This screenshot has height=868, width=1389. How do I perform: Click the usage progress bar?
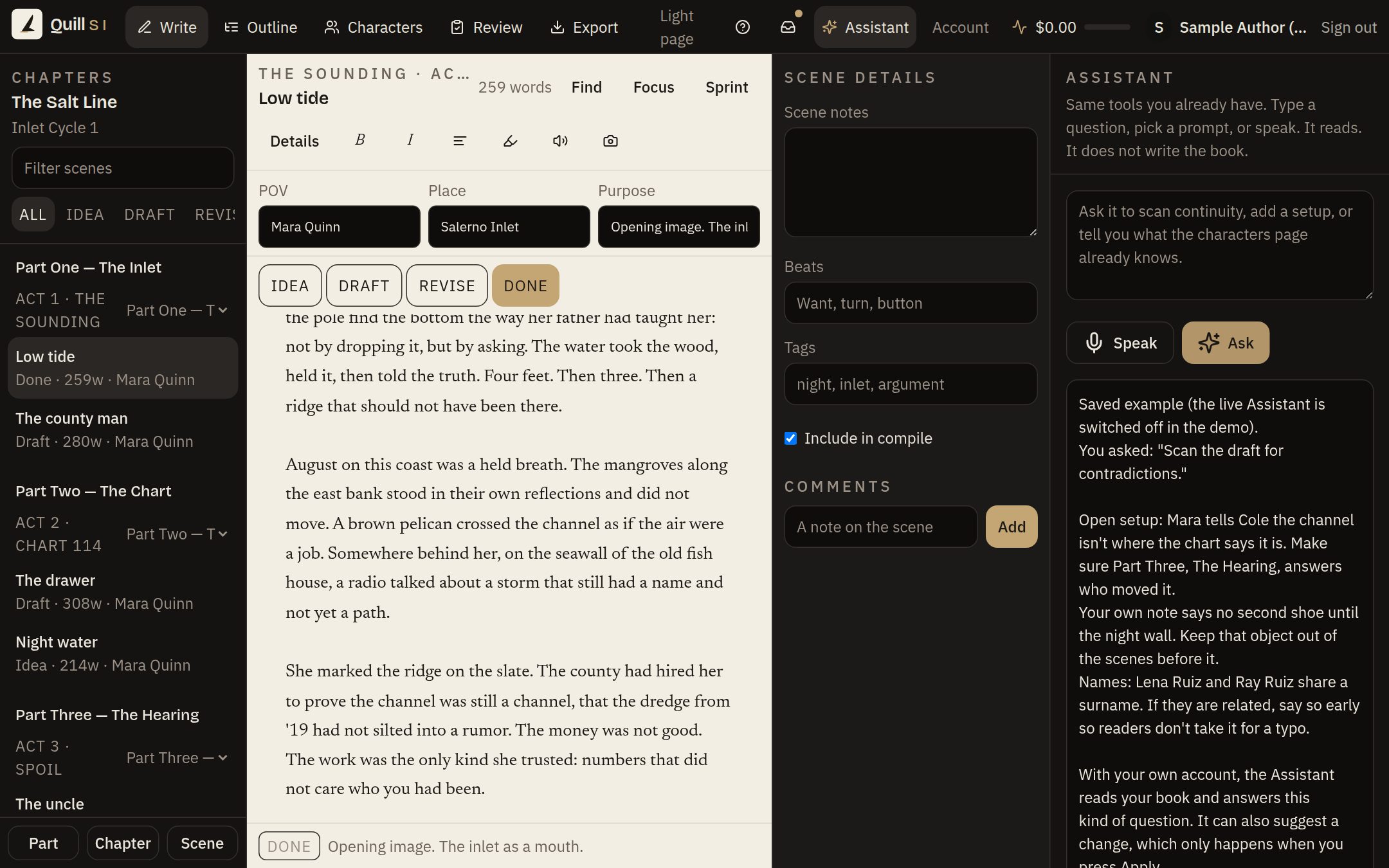click(x=1107, y=27)
